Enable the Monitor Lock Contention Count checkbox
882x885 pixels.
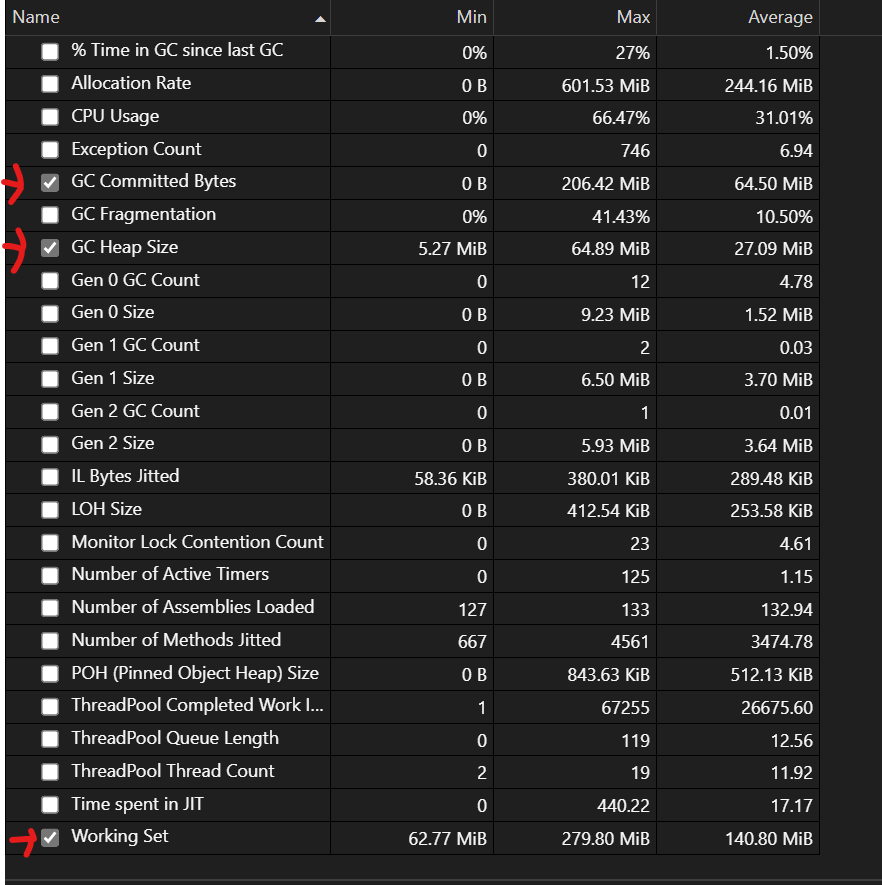pos(50,543)
